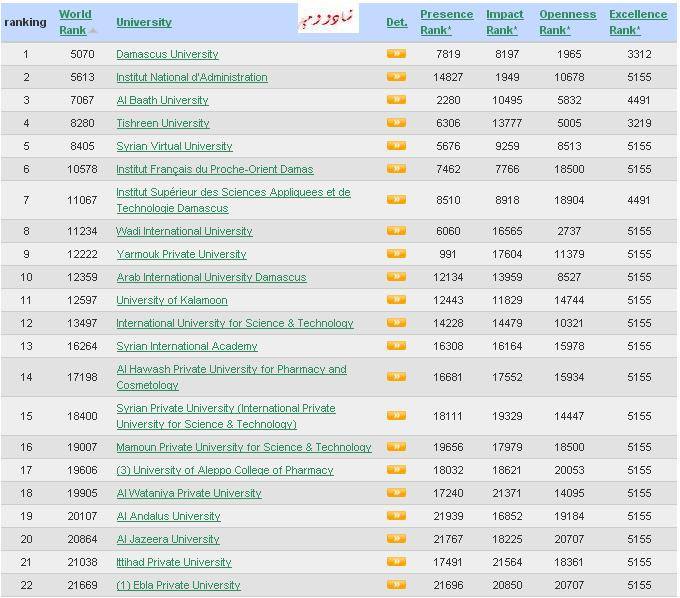The height and width of the screenshot is (598, 680).
Task: Visit Arab International University Damascus link
Action: coord(211,277)
